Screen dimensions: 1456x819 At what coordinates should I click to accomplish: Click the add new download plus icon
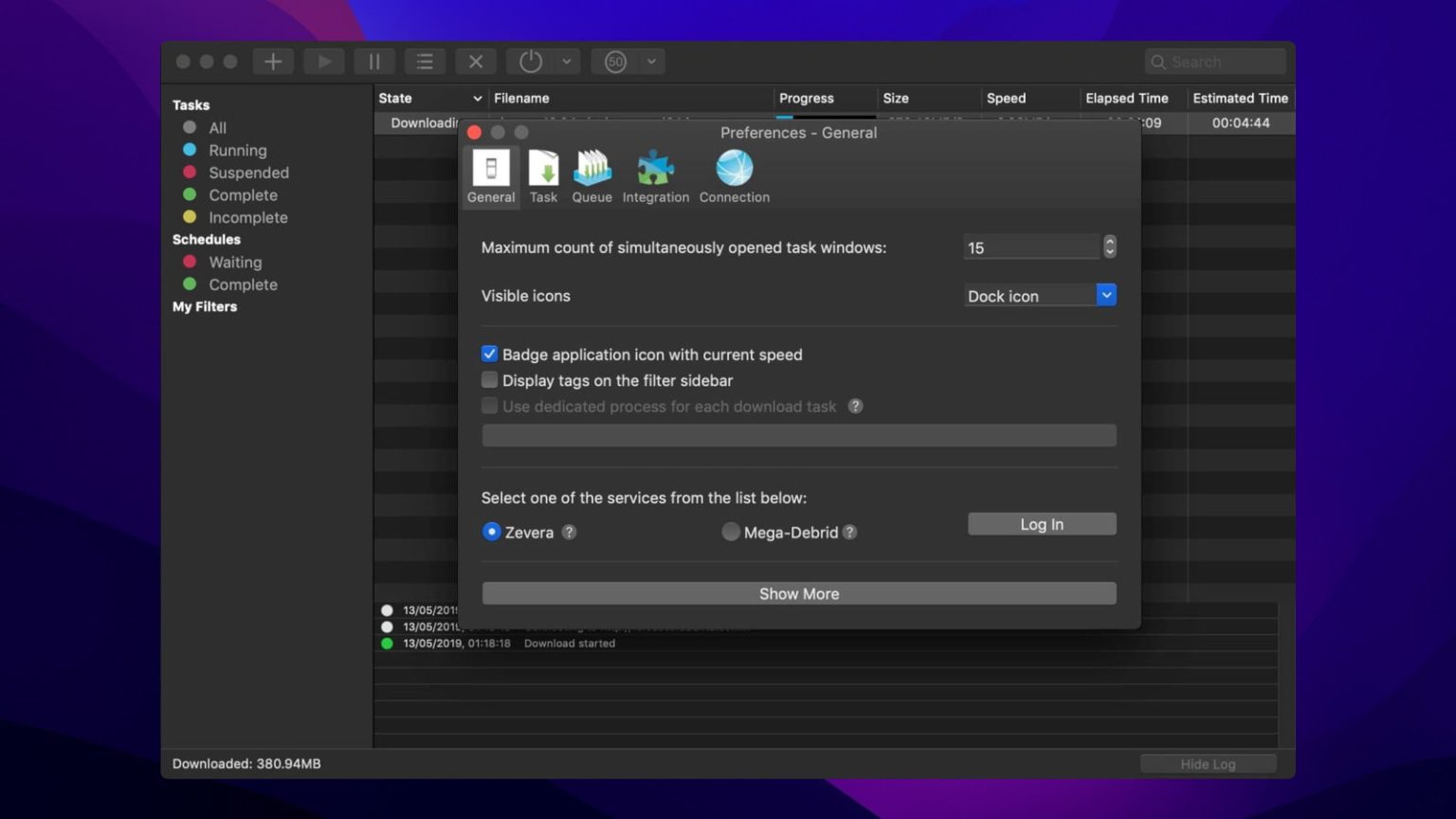pyautogui.click(x=273, y=61)
